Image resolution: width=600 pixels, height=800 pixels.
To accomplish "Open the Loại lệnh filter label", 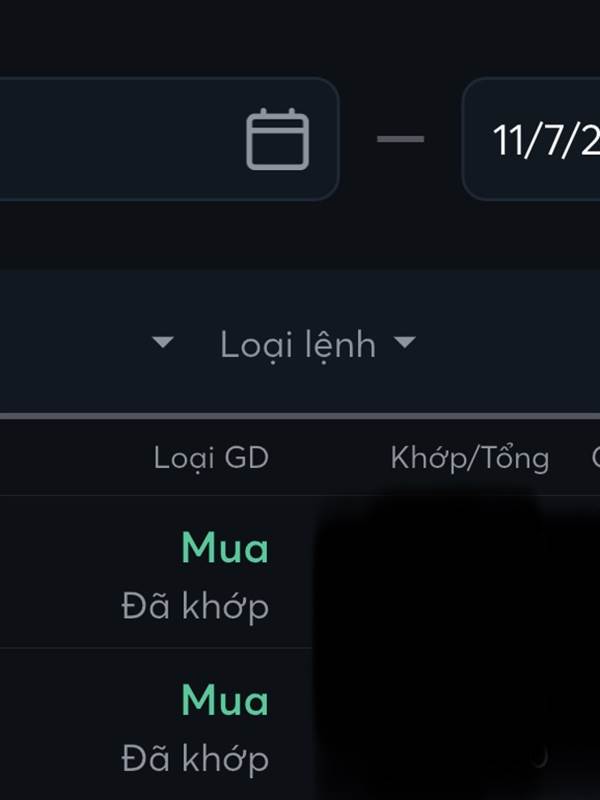I will [298, 345].
